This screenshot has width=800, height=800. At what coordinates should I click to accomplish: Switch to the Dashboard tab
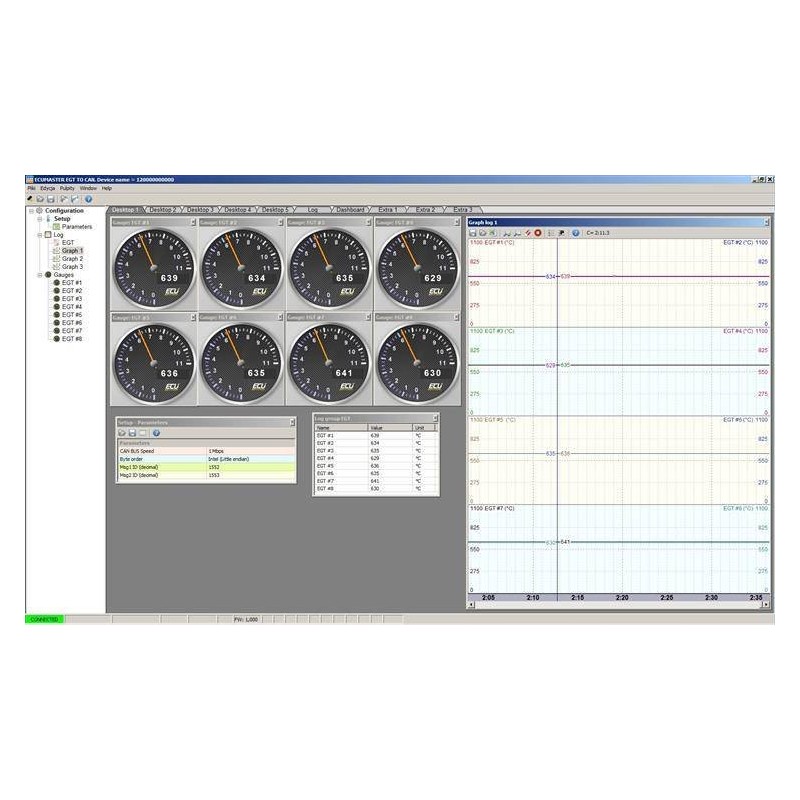click(350, 210)
